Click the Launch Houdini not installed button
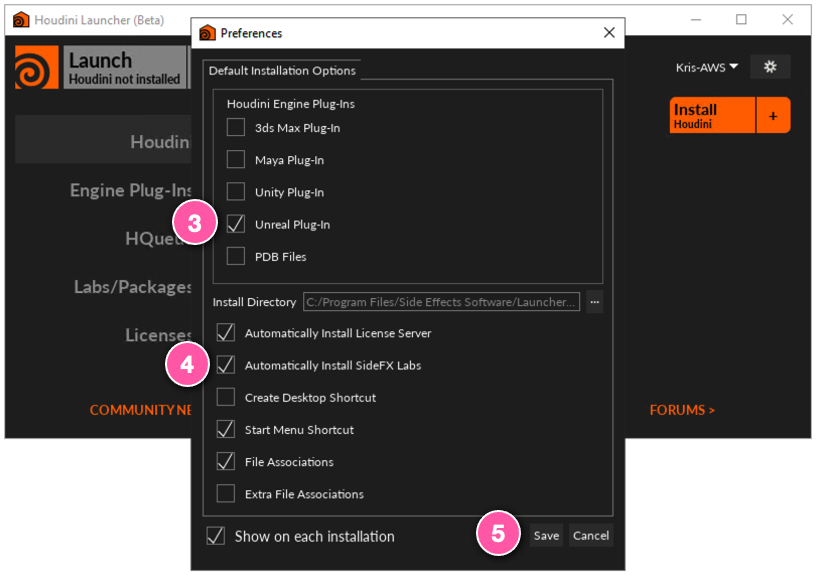Image resolution: width=817 pixels, height=577 pixels. click(125, 67)
